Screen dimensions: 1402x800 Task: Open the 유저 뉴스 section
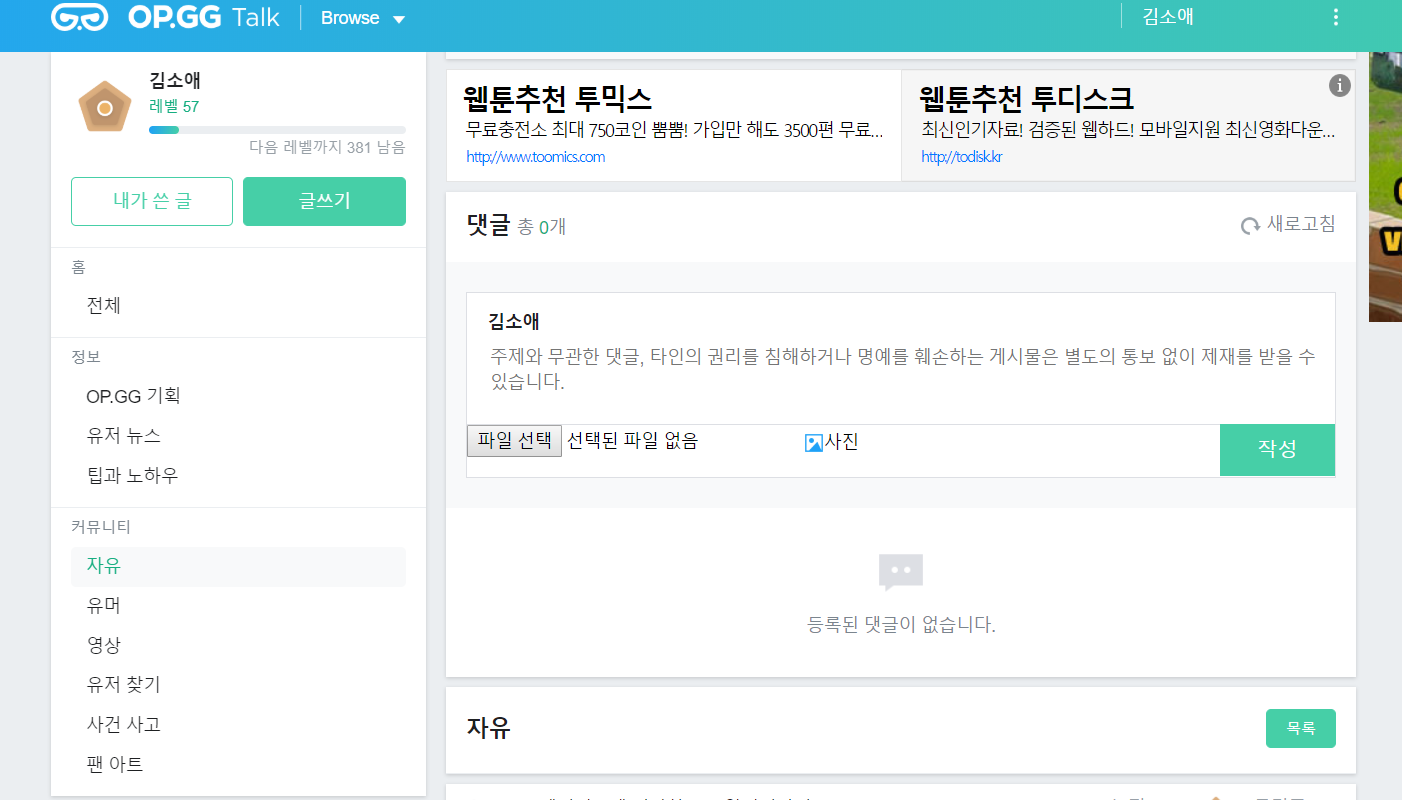(123, 435)
